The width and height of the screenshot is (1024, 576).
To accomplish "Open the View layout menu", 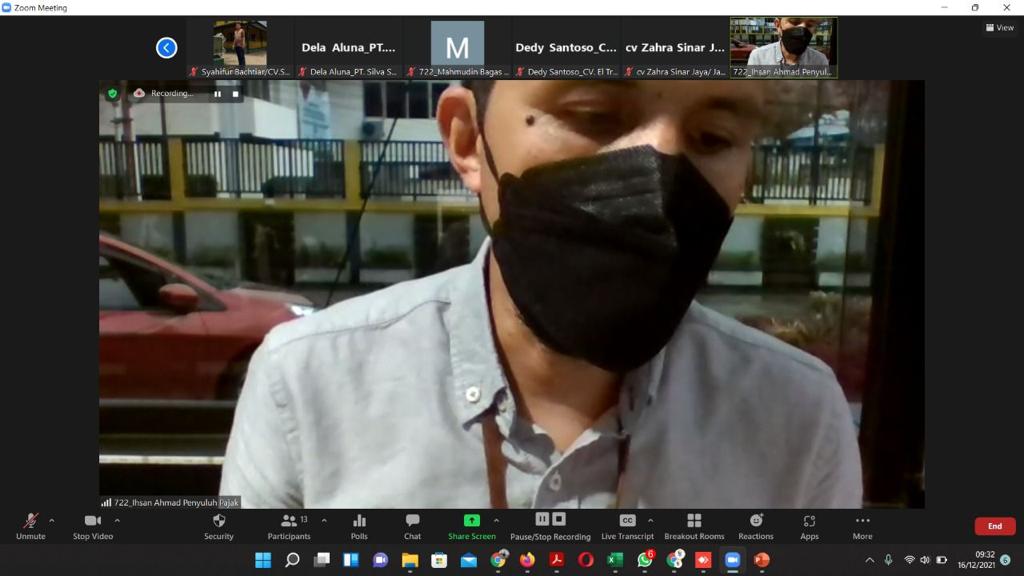I will 999,28.
